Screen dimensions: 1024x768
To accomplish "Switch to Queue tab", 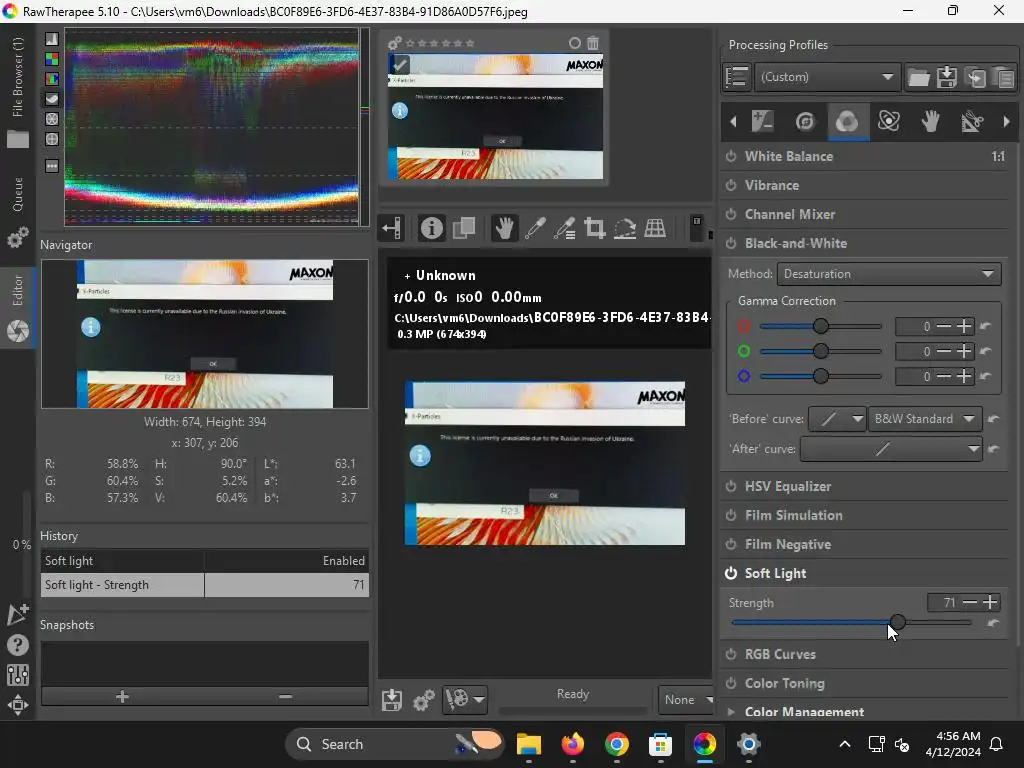I will (18, 210).
